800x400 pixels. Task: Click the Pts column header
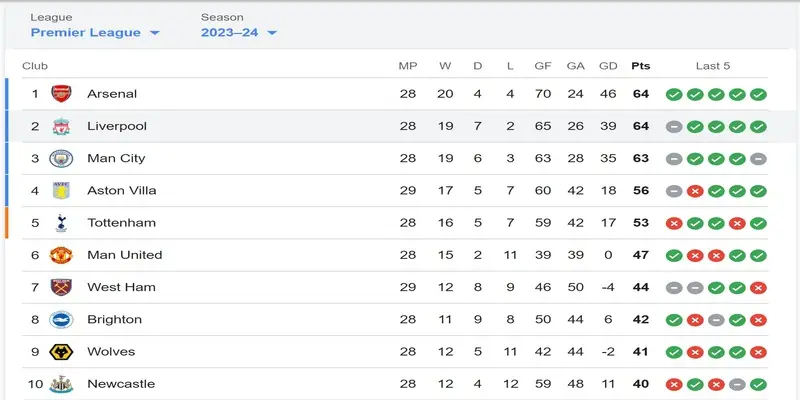click(x=641, y=66)
